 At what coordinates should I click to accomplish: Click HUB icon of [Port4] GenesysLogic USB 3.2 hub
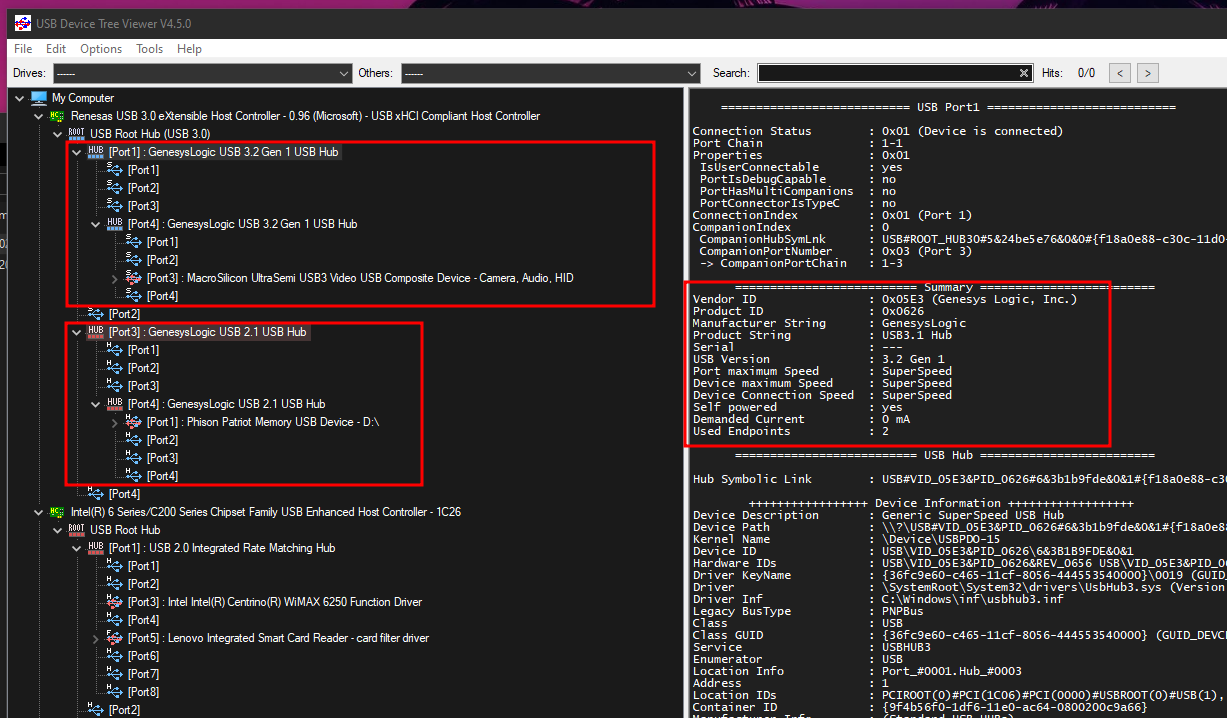[x=115, y=224]
